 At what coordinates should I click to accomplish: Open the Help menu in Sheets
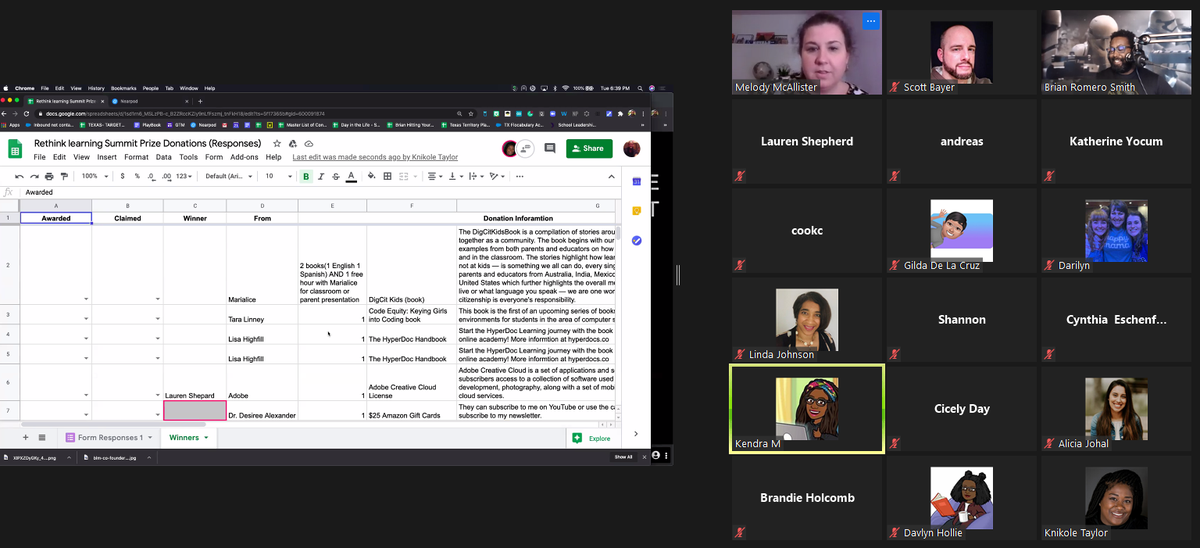coord(273,157)
